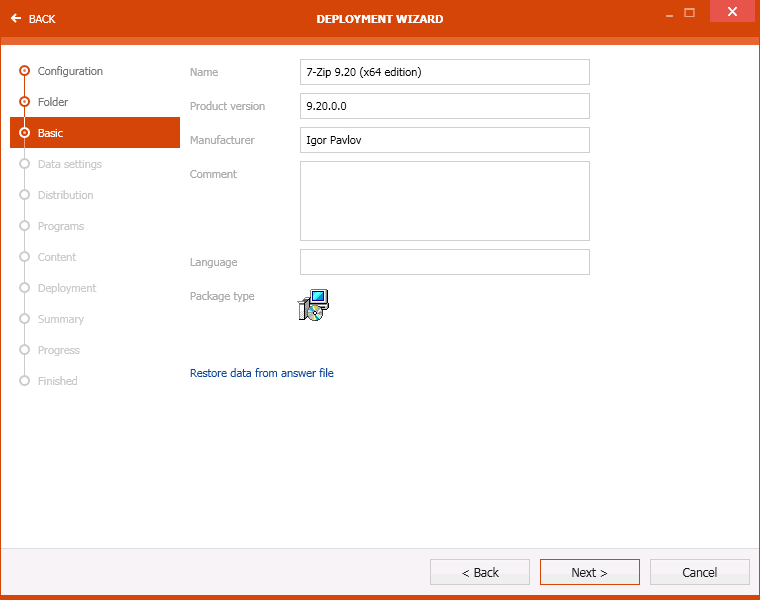Click into the Name text field
This screenshot has width=760, height=600.
[x=444, y=72]
